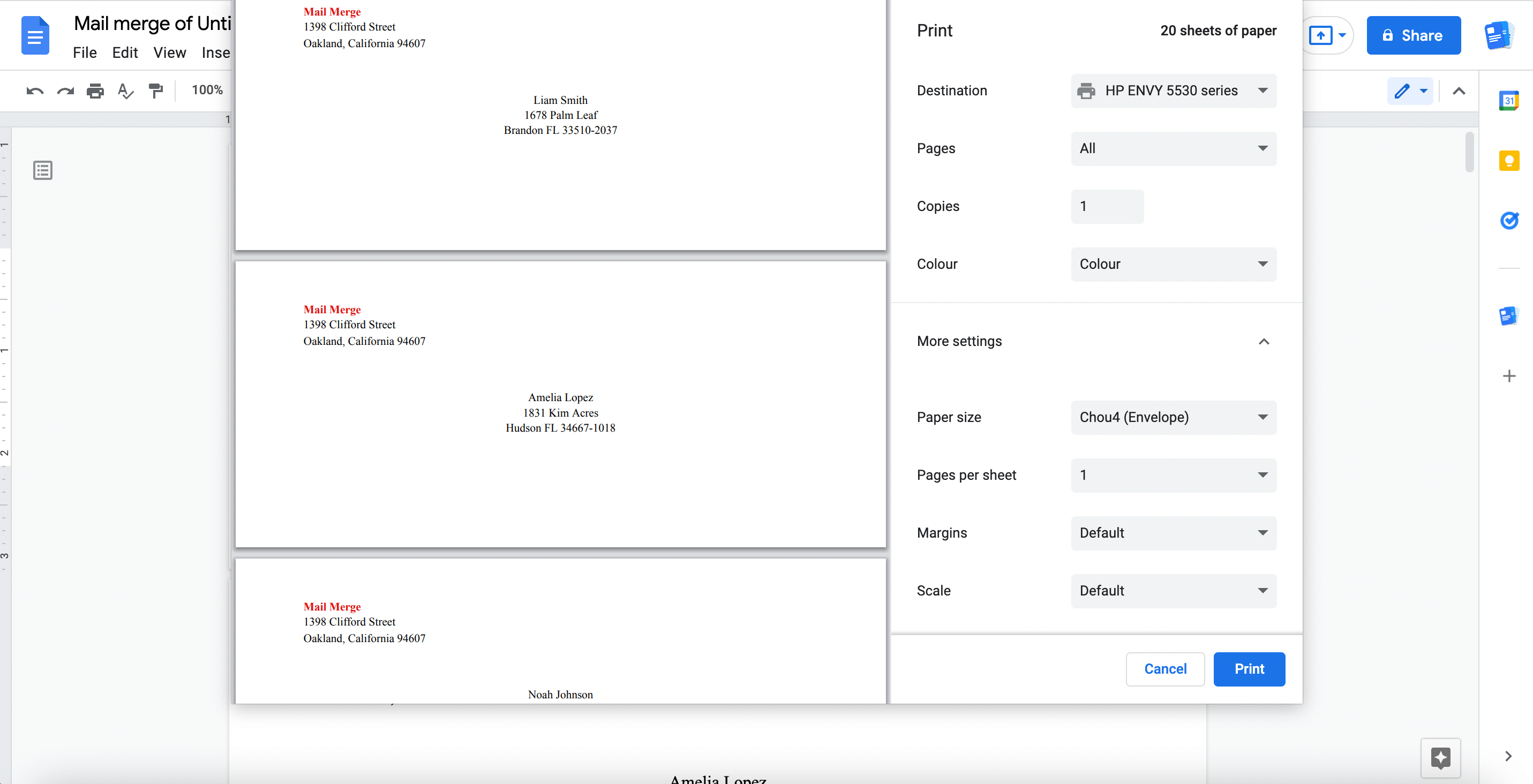Click the Copies input field
This screenshot has width=1533, height=784.
coord(1107,206)
